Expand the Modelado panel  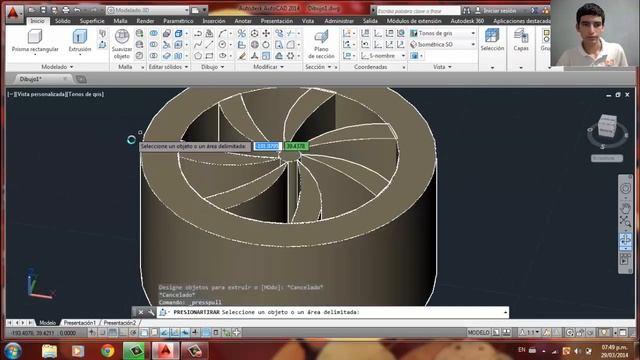coord(57,67)
